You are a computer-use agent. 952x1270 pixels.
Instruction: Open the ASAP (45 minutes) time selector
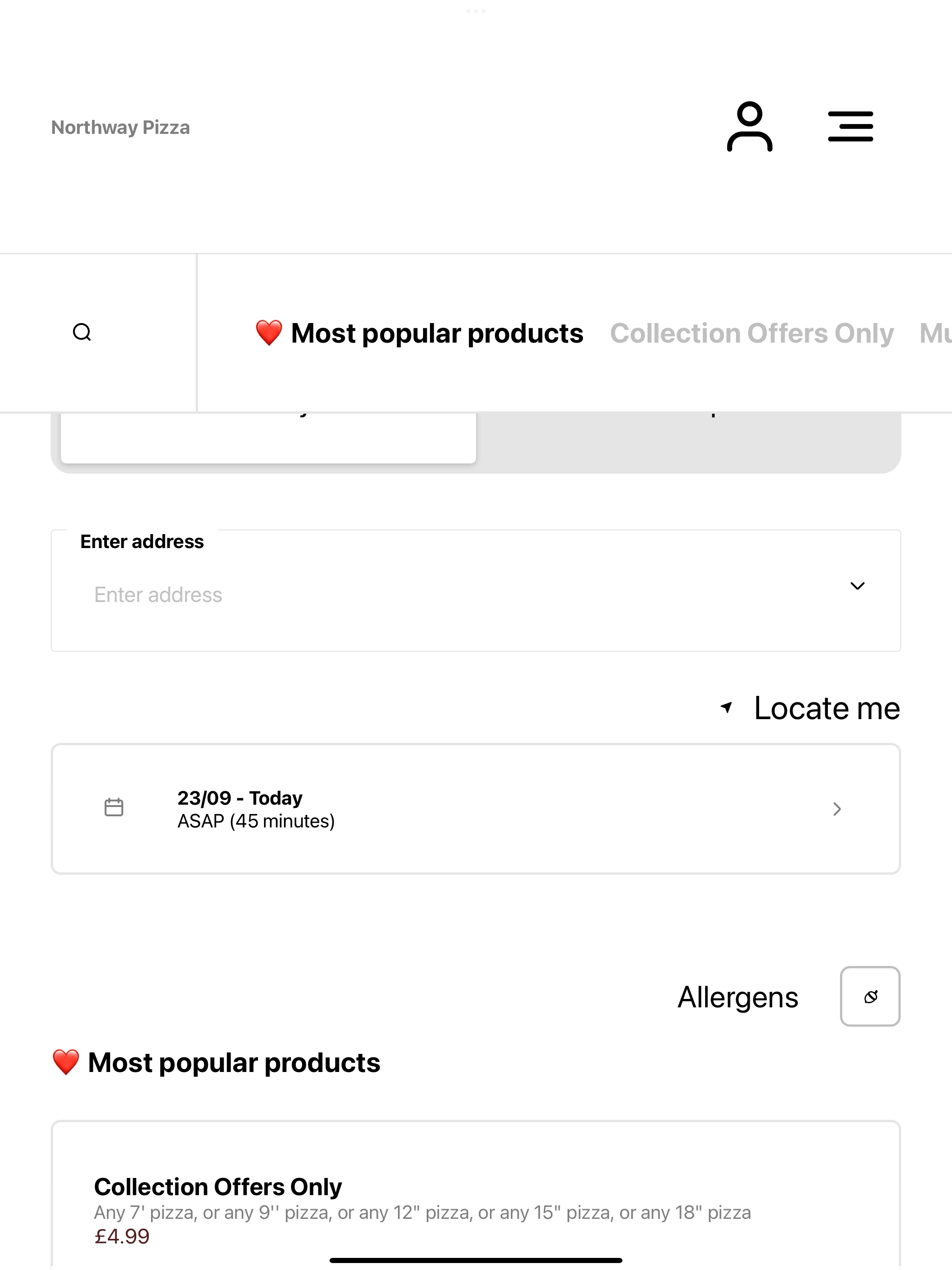tap(476, 809)
